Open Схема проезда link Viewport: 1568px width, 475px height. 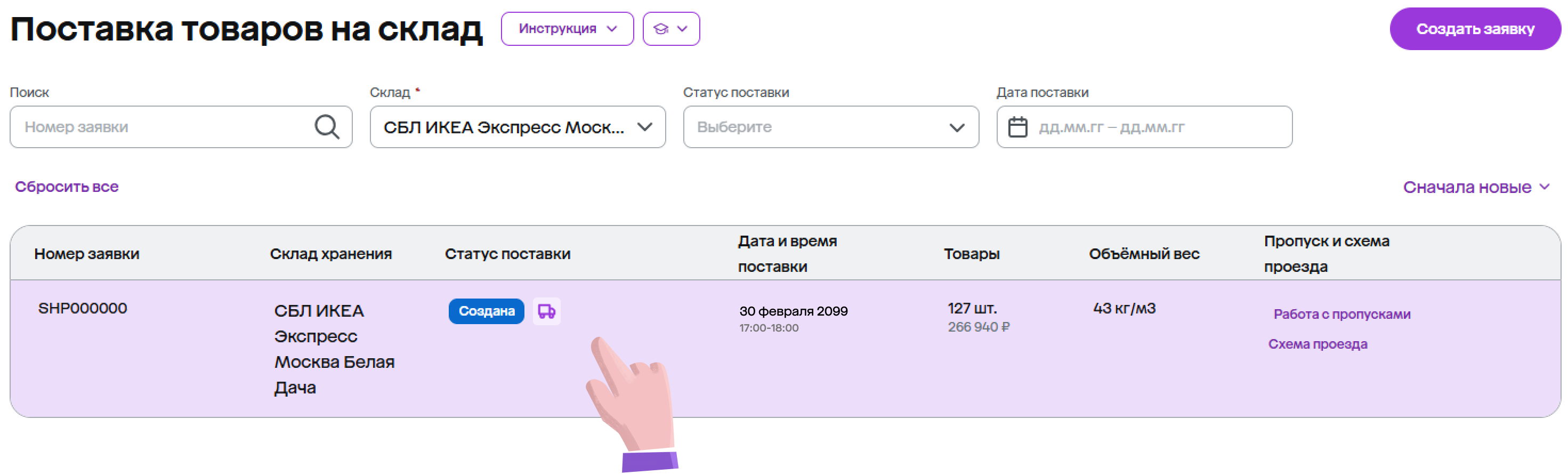tap(1317, 344)
